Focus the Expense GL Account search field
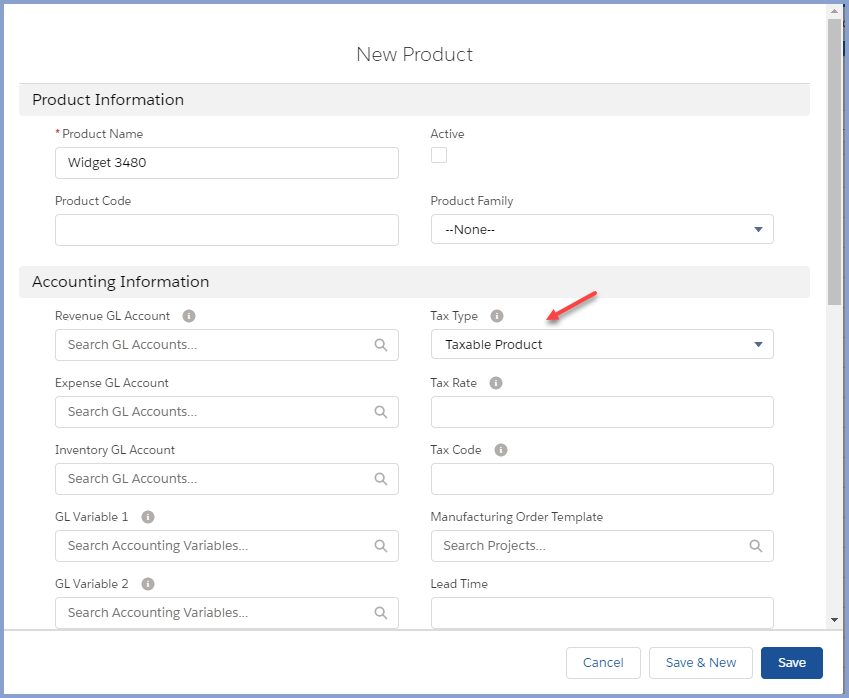Viewport: 849px width, 698px height. coord(227,412)
